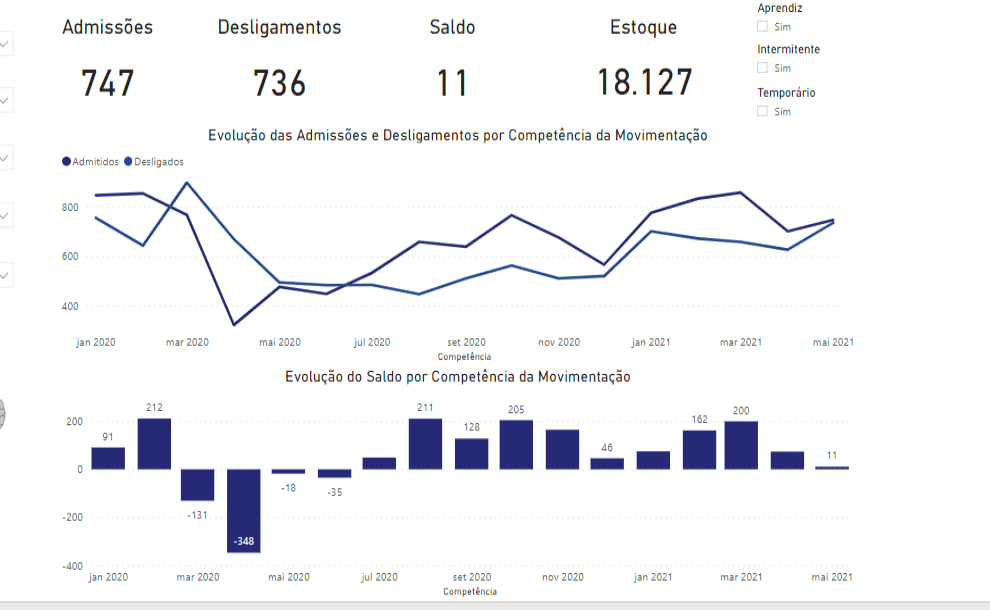Click the Admitidos legend color dot

click(x=67, y=161)
